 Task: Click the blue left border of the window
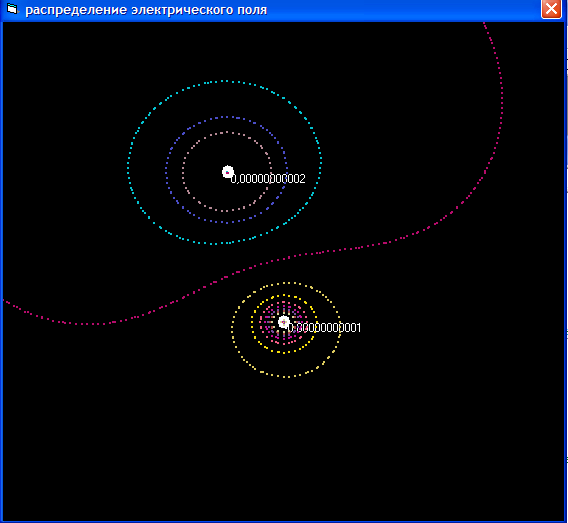pyautogui.click(x=1, y=272)
